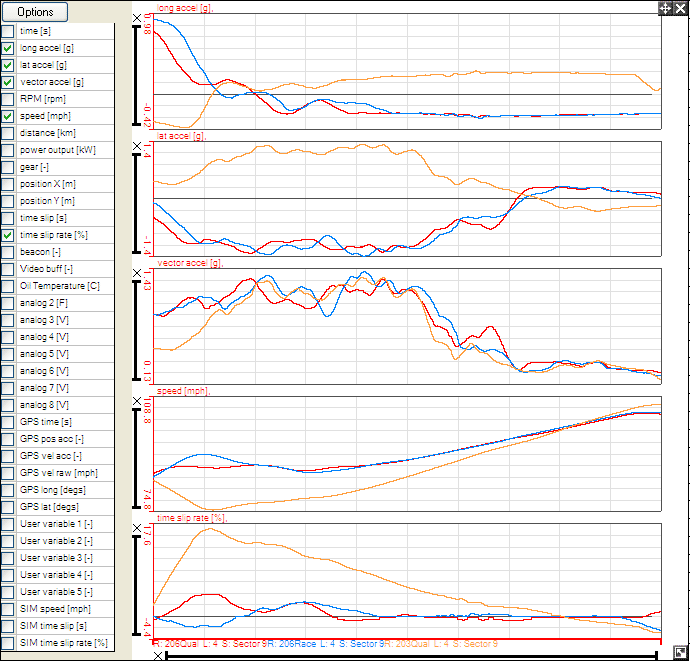This screenshot has height=661, width=690.
Task: Turn on SIM speed [mph] checkbox
Action: [8, 609]
